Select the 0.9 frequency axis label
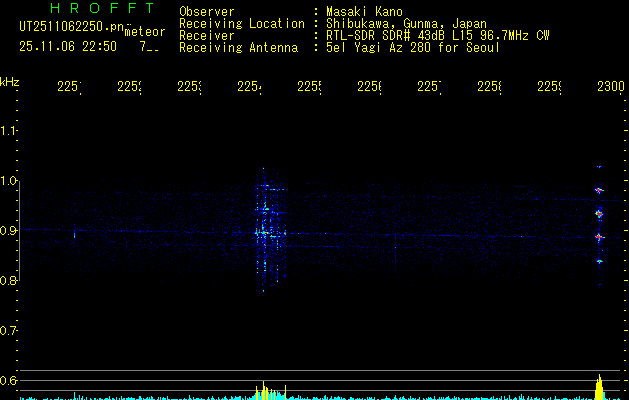 [10, 231]
